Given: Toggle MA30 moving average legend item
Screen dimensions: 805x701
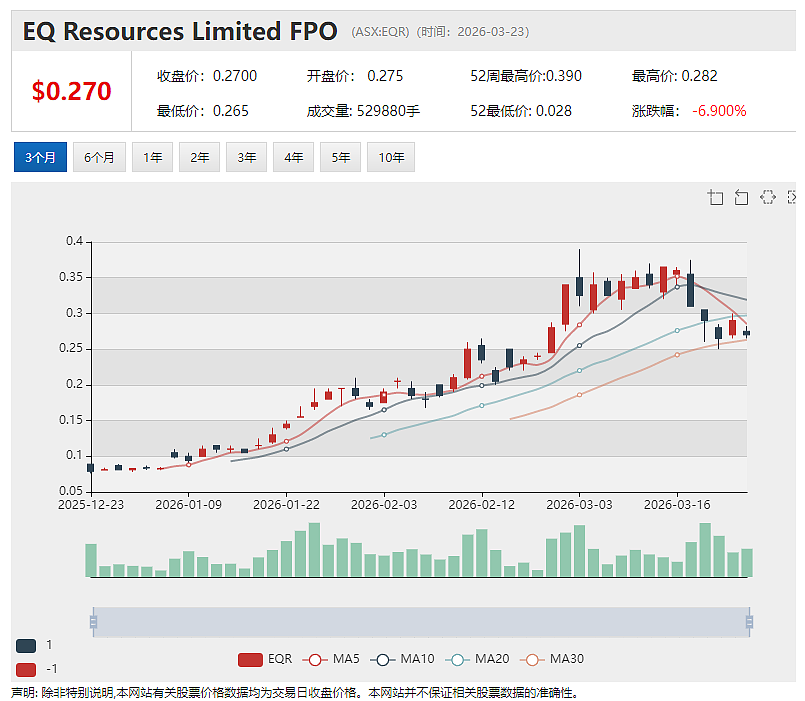Looking at the screenshot, I should 552,659.
